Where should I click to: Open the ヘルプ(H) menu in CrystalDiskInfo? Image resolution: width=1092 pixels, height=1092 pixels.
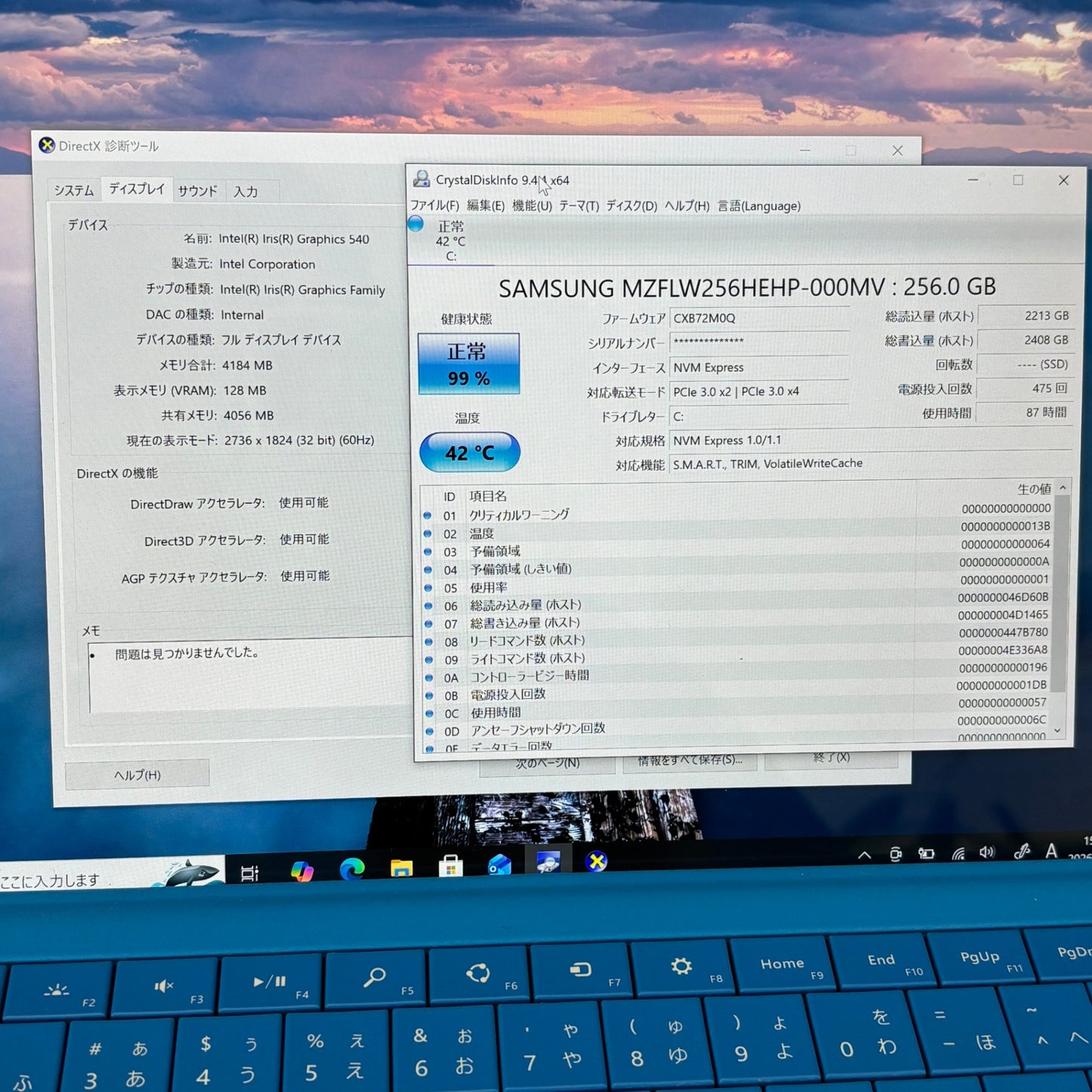tap(687, 206)
